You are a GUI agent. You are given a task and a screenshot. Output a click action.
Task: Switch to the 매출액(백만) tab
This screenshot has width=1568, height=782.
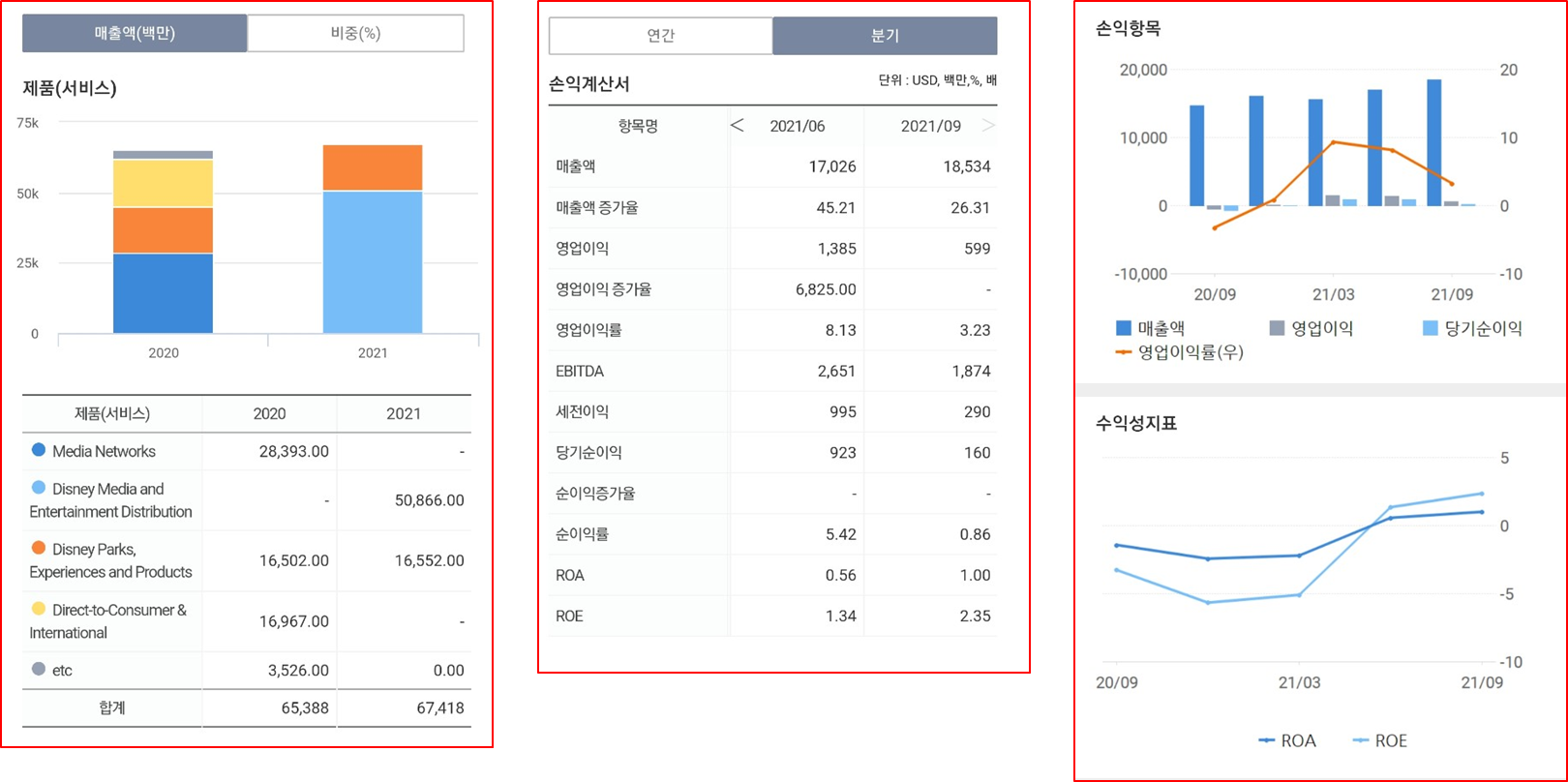click(x=135, y=33)
